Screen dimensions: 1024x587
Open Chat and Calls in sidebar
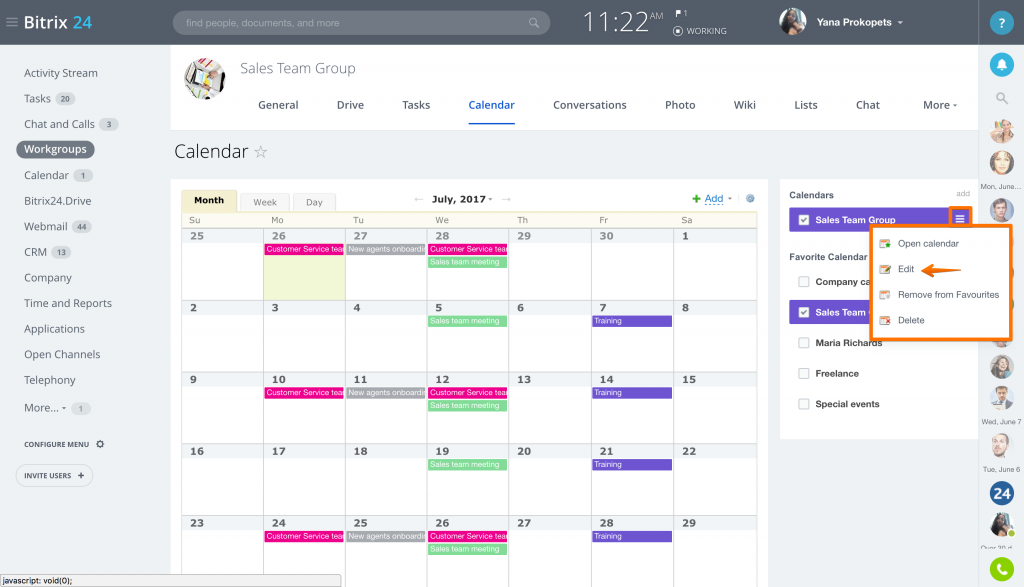pos(59,124)
